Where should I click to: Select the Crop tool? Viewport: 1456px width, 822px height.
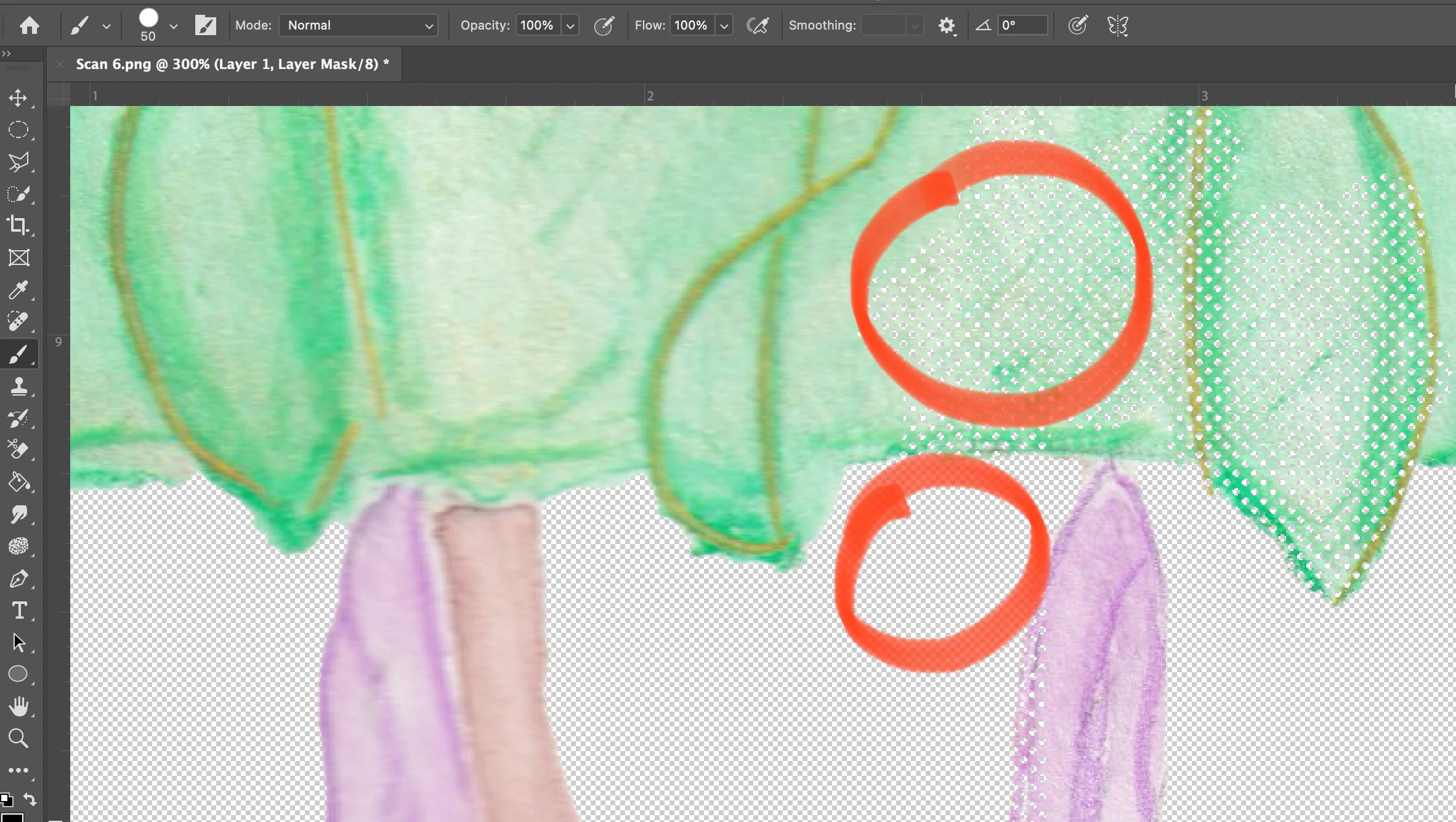click(x=18, y=226)
